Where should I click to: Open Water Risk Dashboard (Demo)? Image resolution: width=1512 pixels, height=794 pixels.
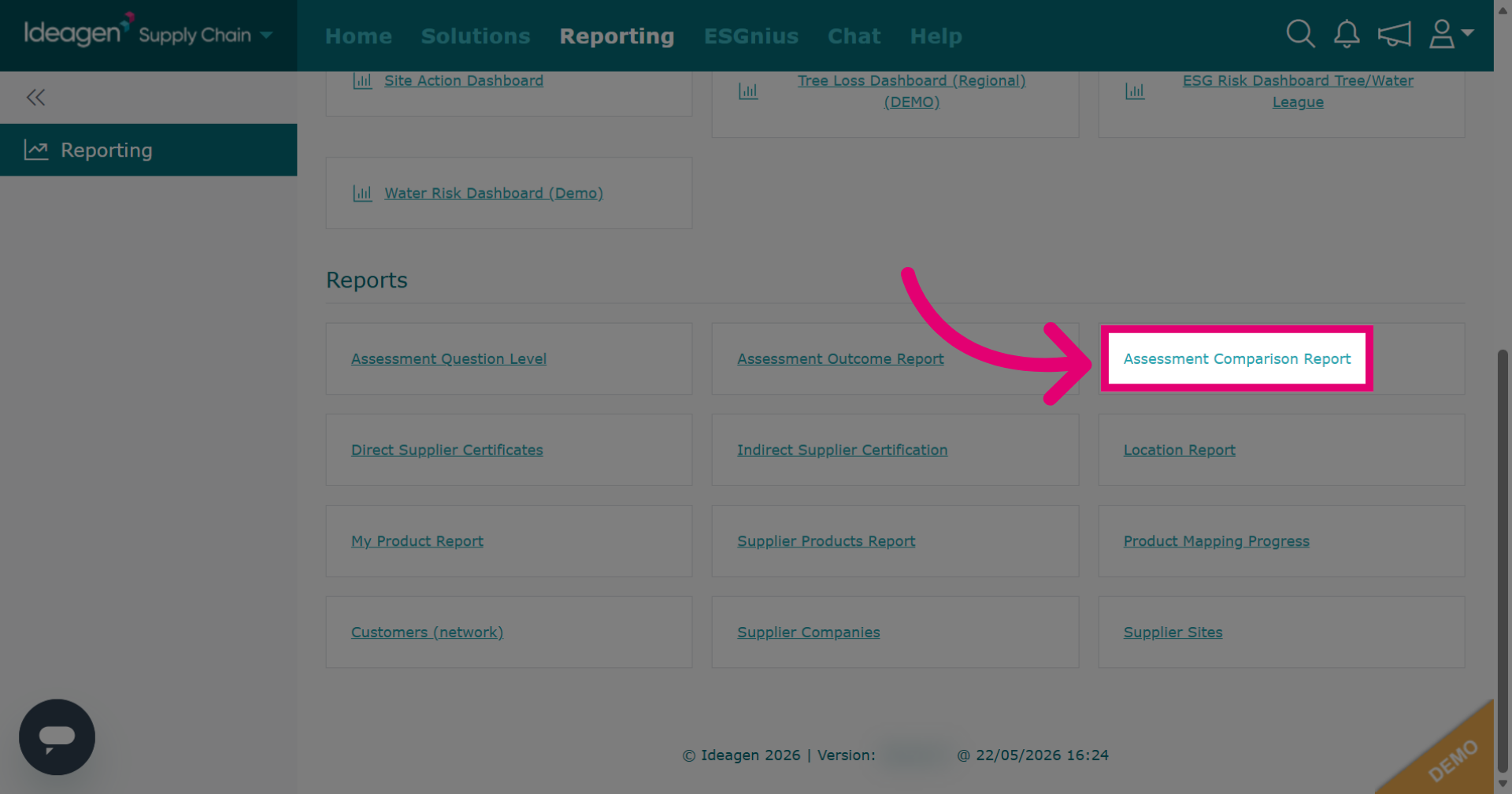tap(494, 193)
